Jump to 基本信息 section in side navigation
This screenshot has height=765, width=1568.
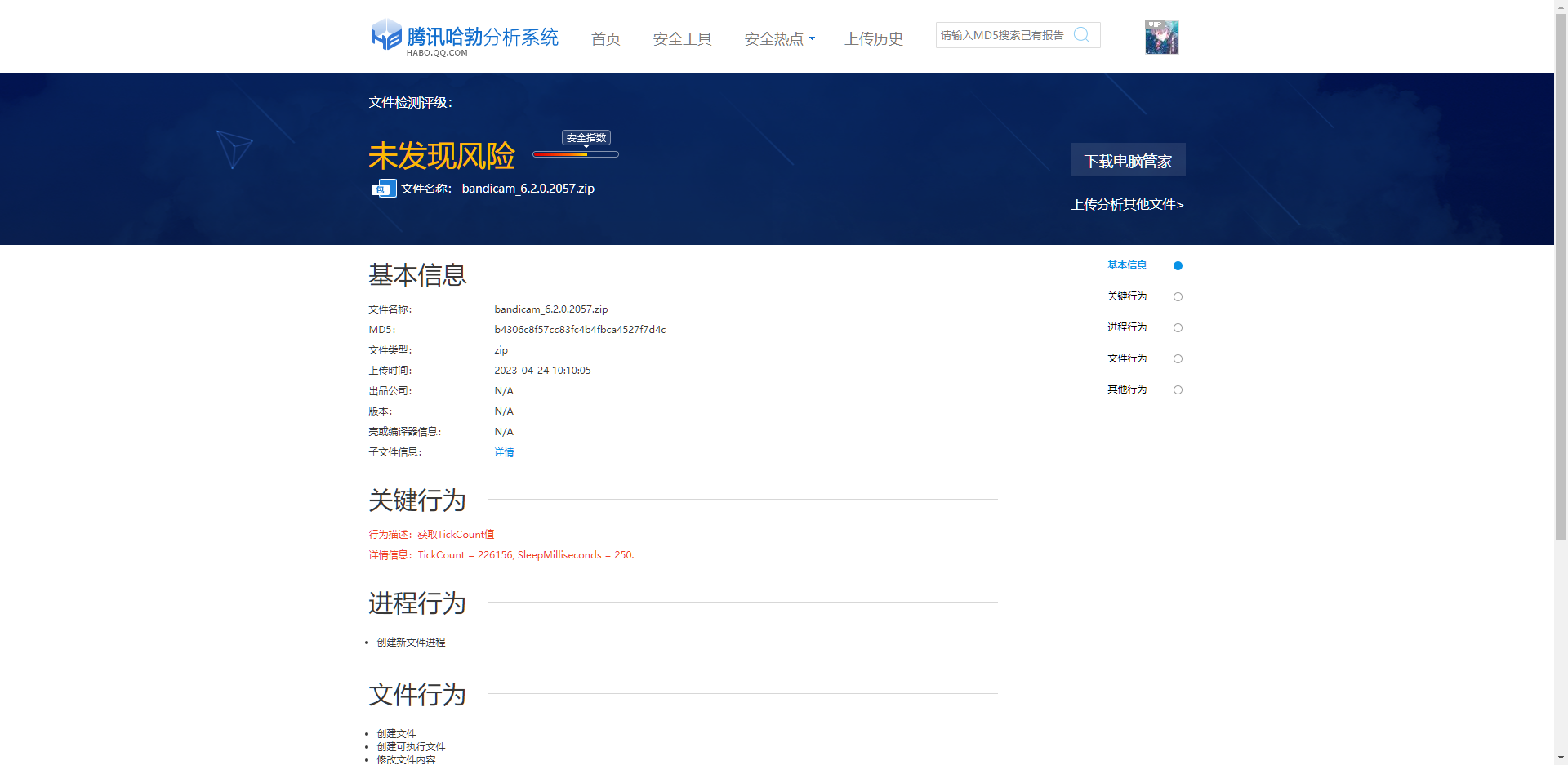click(1127, 265)
